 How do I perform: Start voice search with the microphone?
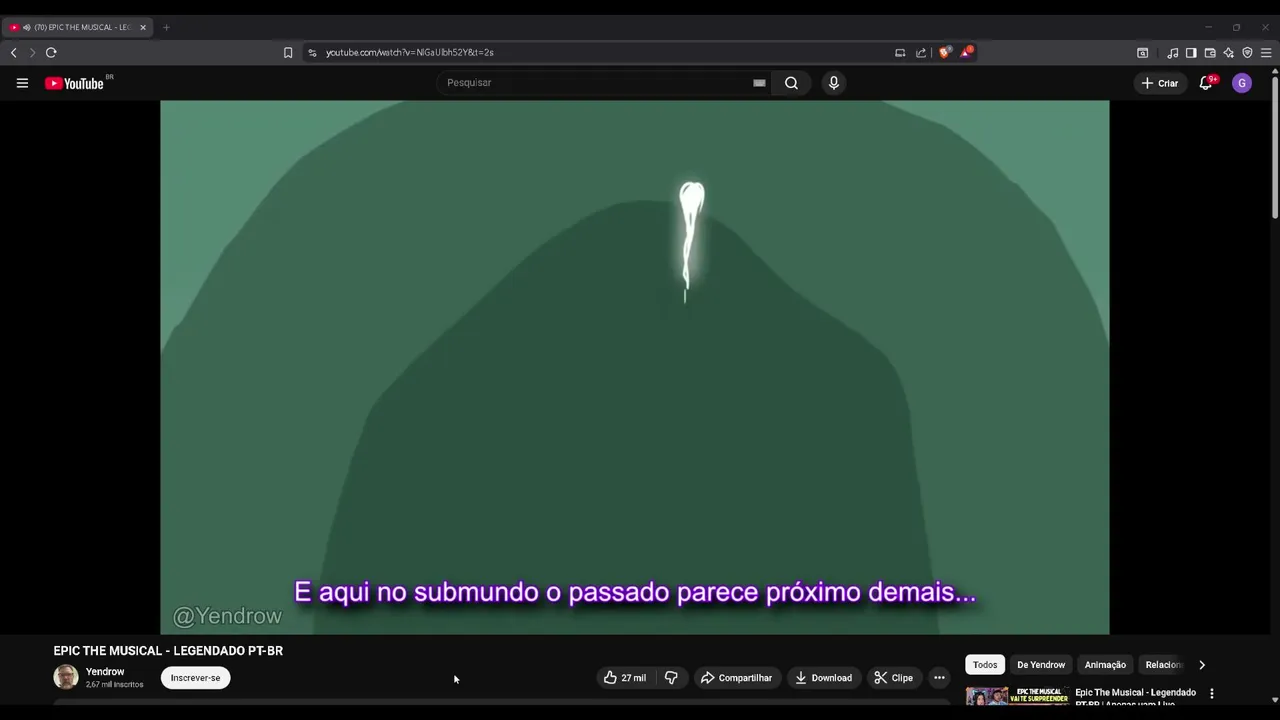(x=834, y=83)
